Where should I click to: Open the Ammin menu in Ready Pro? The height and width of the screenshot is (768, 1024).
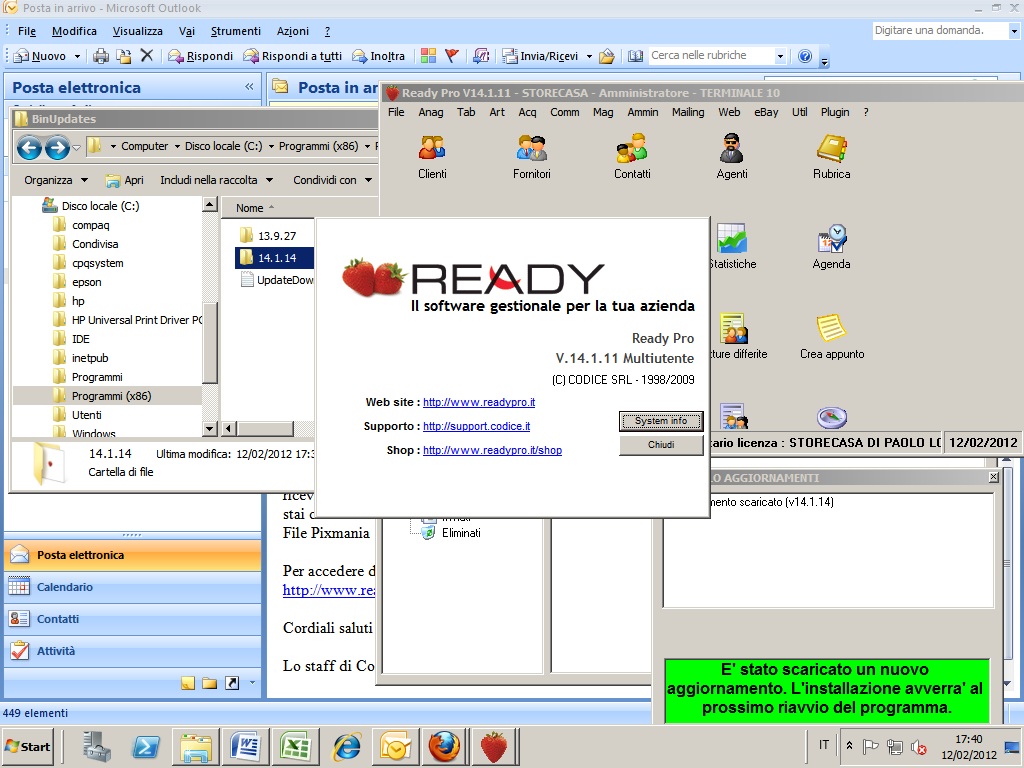(x=643, y=112)
